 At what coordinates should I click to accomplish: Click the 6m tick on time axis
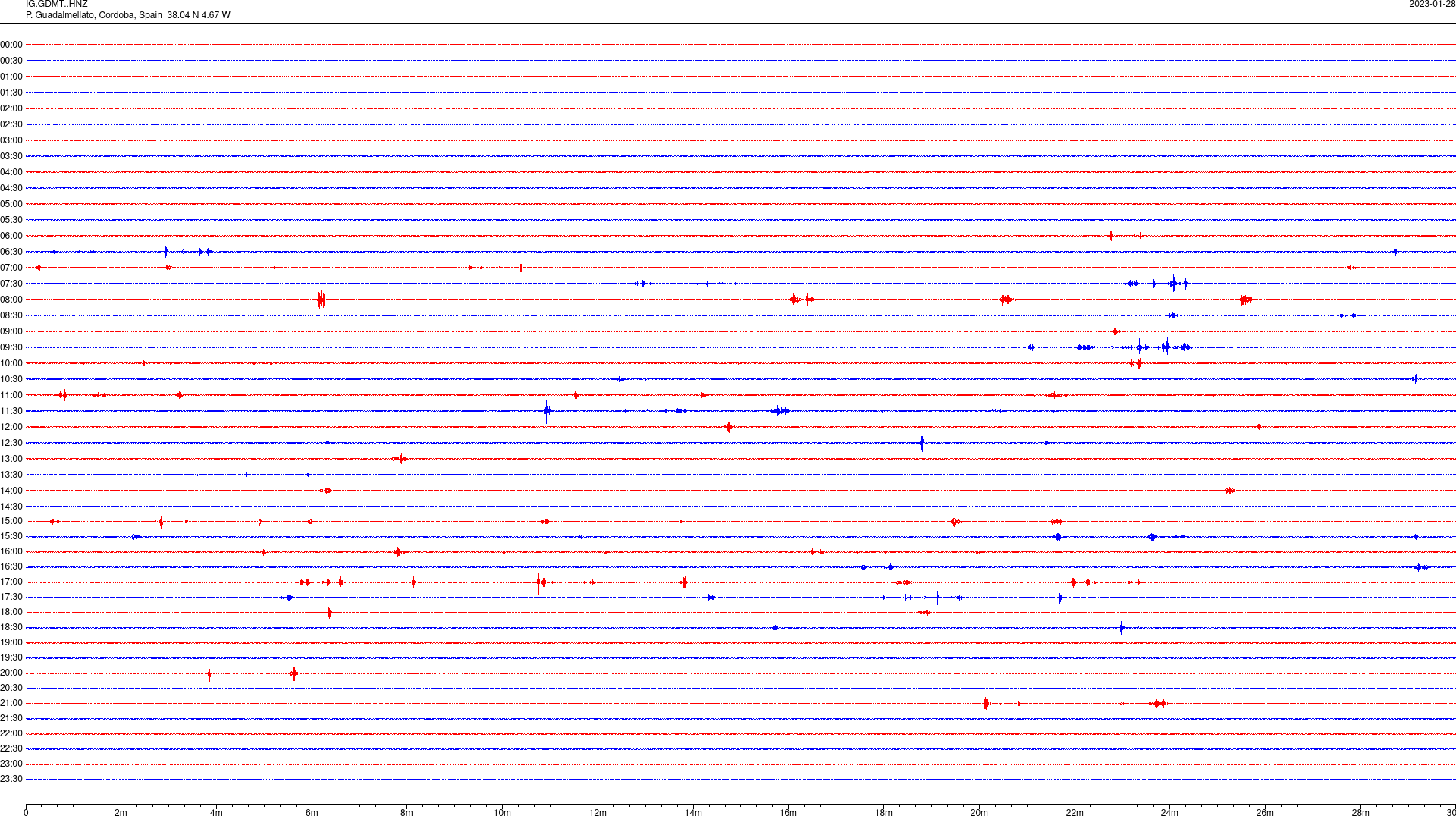click(312, 813)
